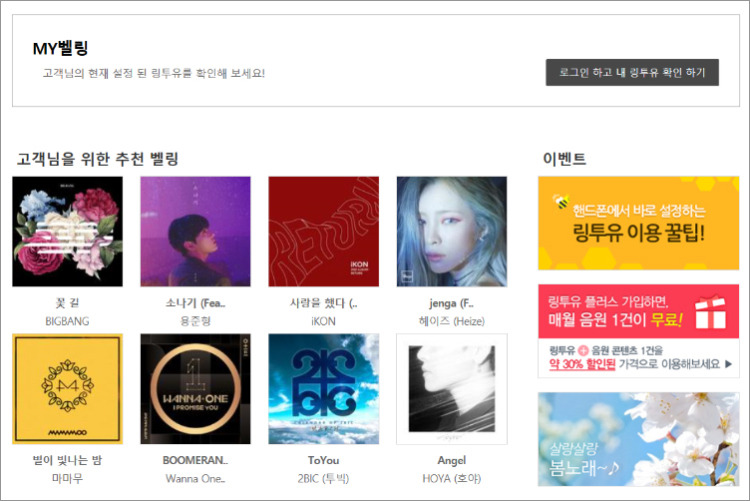Viewport: 750px width, 501px height.
Task: Open HOYA Angel album cover
Action: click(x=452, y=389)
